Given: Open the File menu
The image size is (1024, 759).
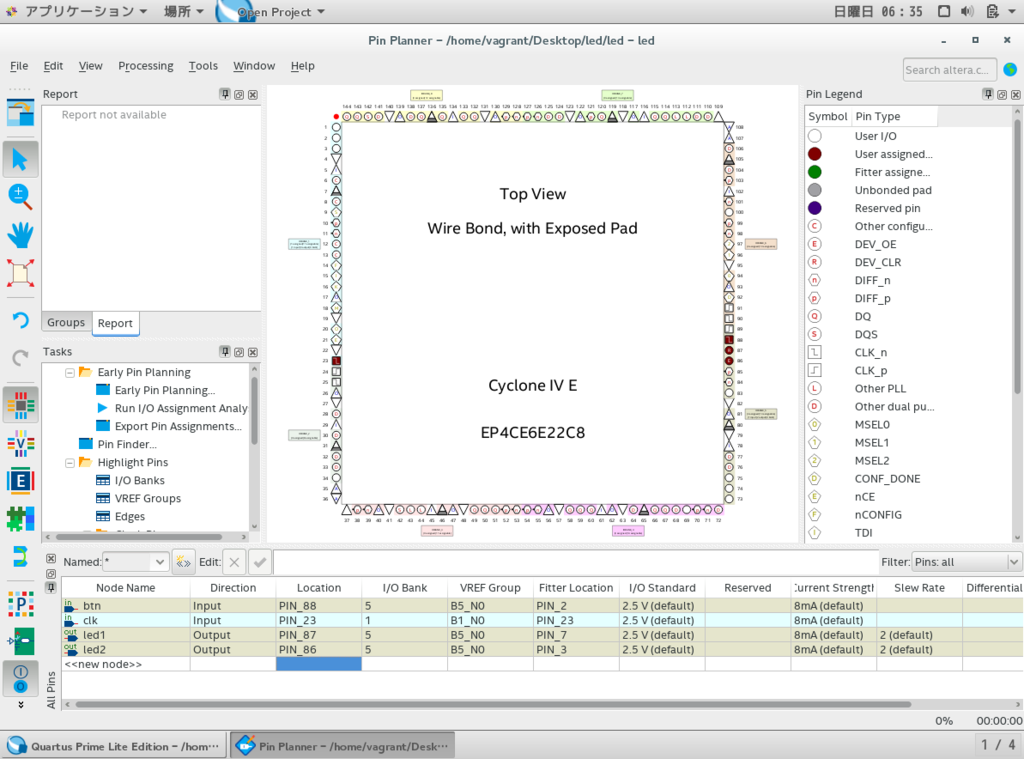Looking at the screenshot, I should point(19,65).
